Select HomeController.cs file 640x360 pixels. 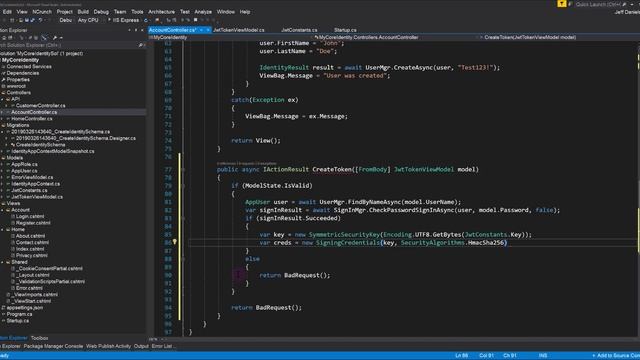click(x=32, y=119)
